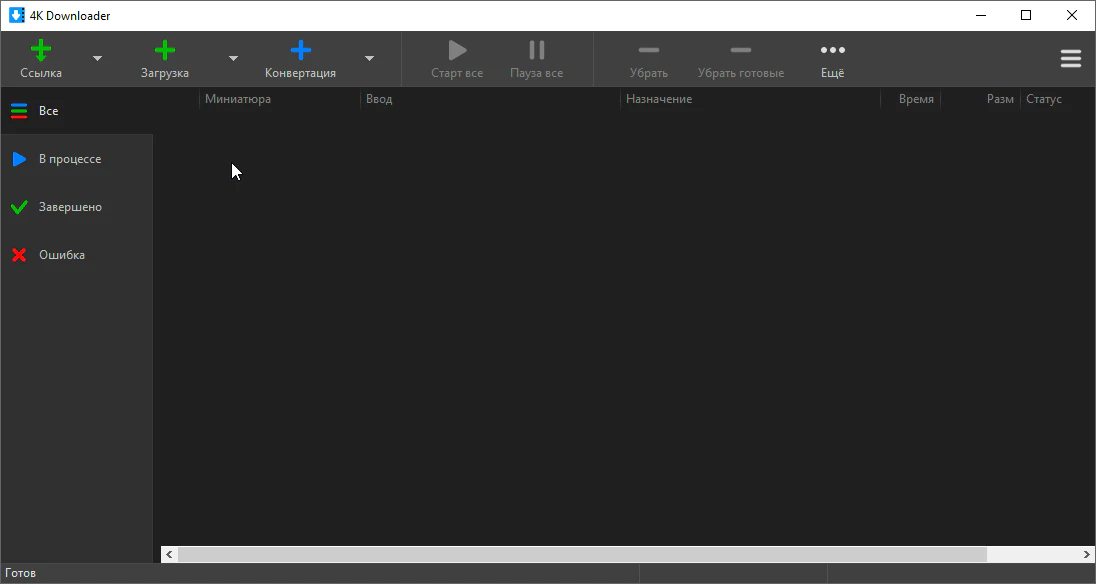The image size is (1096, 584).
Task: Expand the dropdown arrow beside Загрузка
Action: pyautogui.click(x=233, y=59)
